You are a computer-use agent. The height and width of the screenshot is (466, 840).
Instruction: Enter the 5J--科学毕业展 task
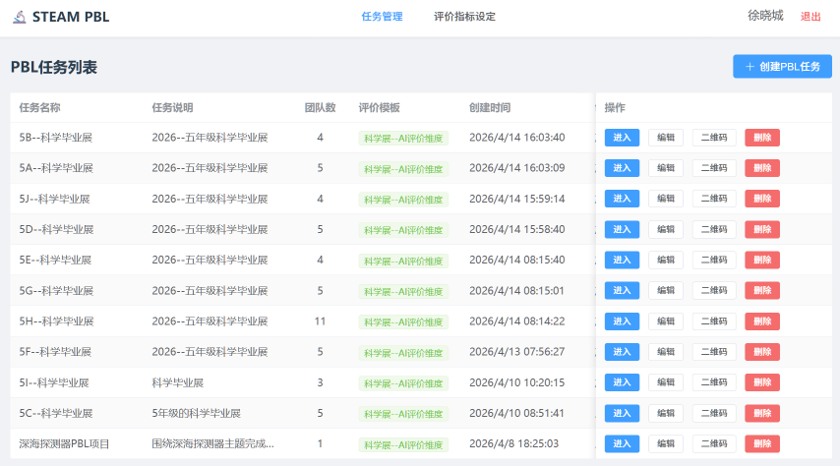622,199
